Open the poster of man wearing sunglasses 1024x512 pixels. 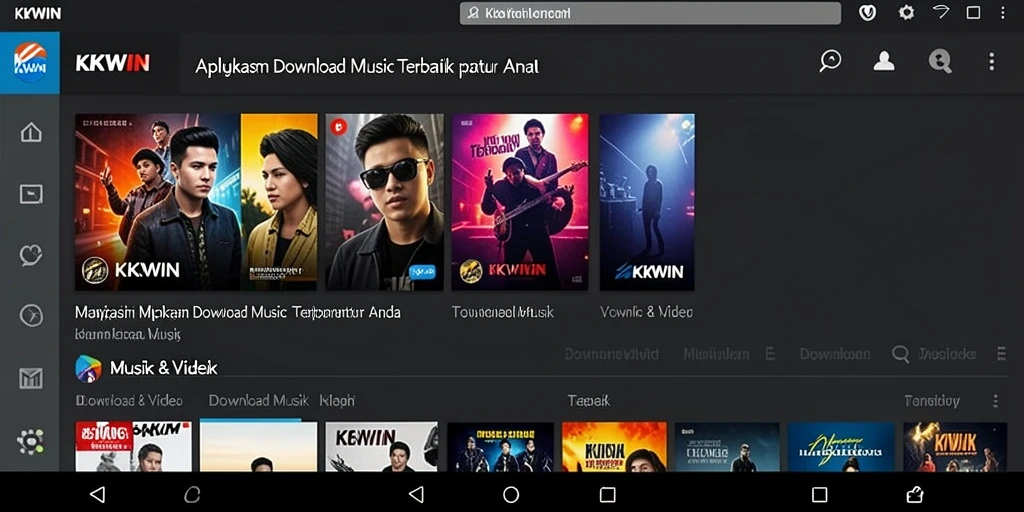pyautogui.click(x=384, y=202)
